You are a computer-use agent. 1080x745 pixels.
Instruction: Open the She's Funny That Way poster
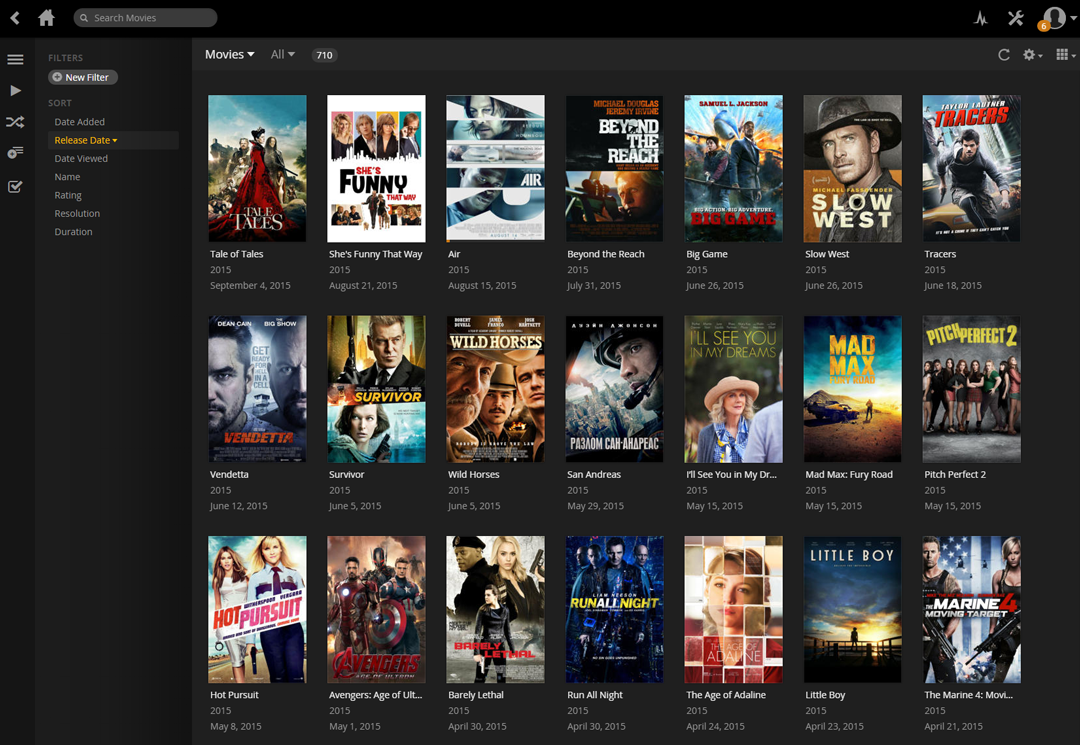[376, 169]
